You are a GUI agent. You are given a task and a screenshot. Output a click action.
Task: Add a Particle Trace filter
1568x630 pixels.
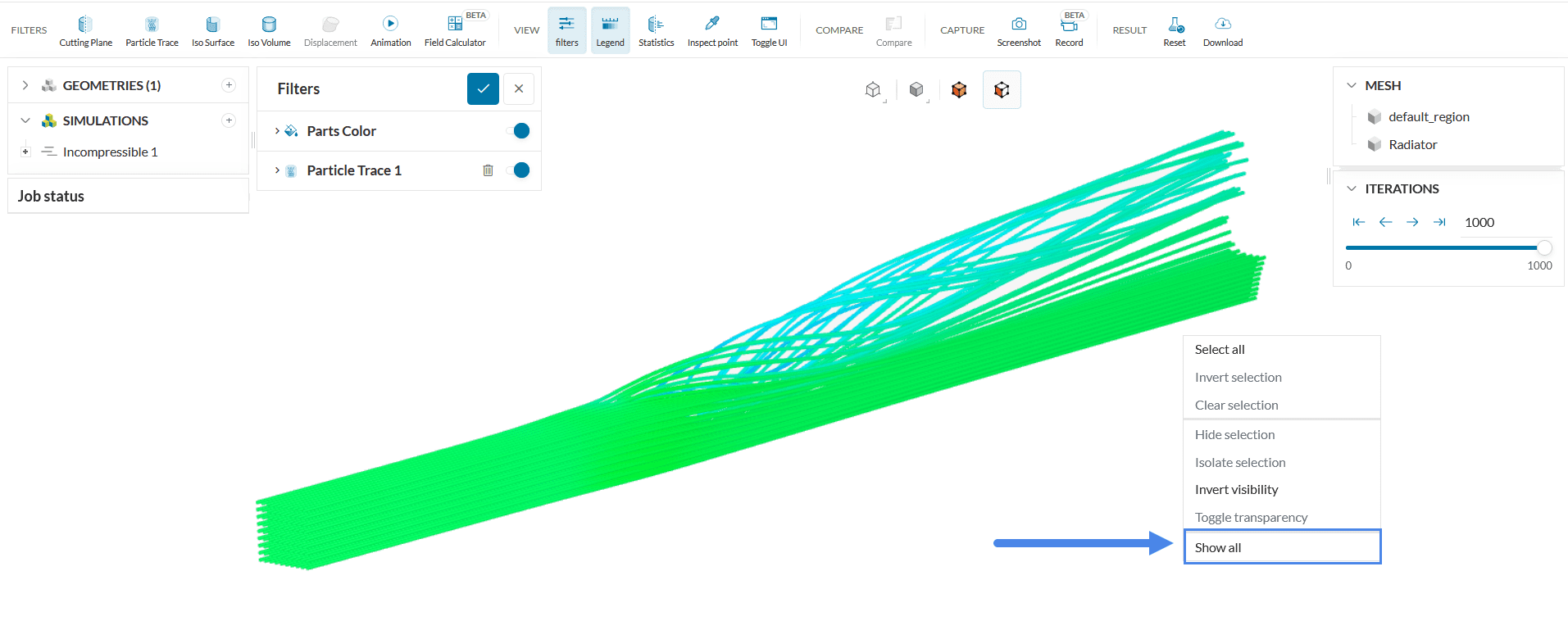(x=152, y=30)
